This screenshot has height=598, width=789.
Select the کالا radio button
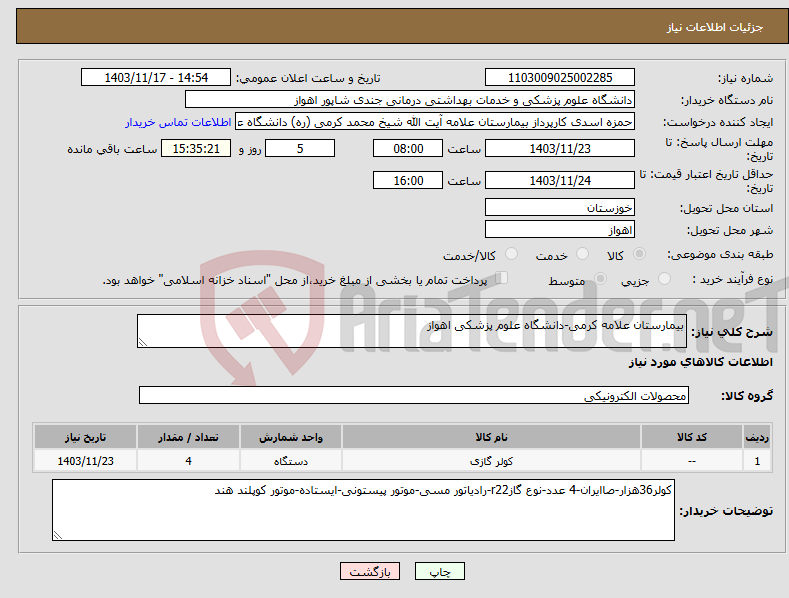click(x=640, y=254)
